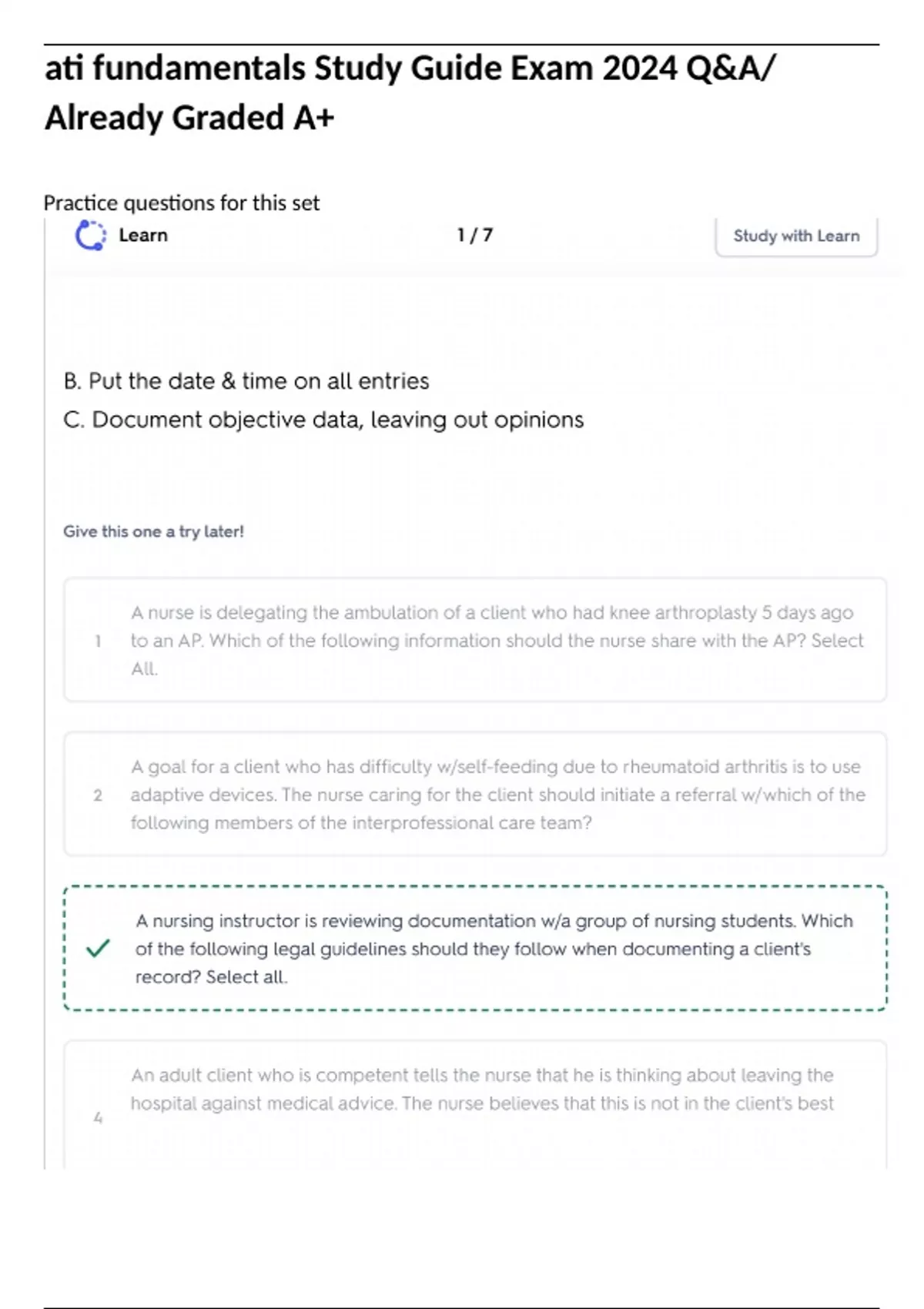The width and height of the screenshot is (924, 1309).
Task: Click the 'Already Graded A+' heading line
Action: [x=189, y=118]
